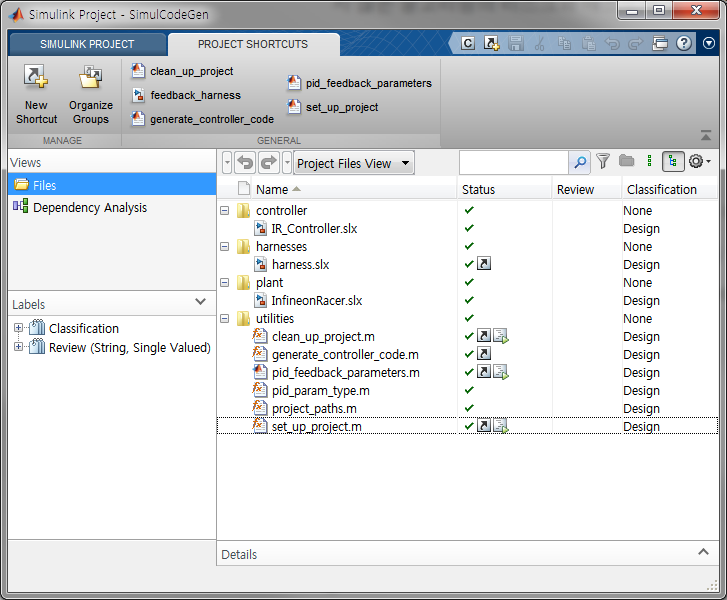This screenshot has height=600, width=727.
Task: Click the Status column header
Action: pos(505,189)
